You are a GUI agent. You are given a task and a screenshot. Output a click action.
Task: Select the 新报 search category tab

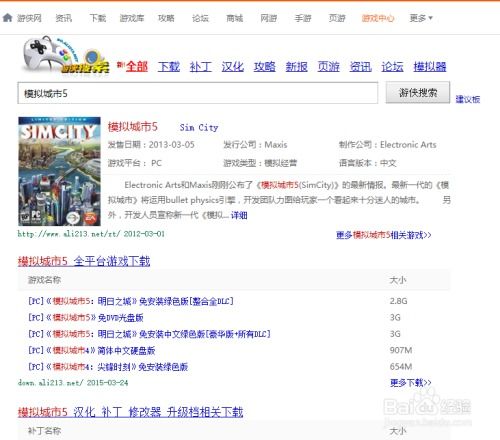pos(297,67)
